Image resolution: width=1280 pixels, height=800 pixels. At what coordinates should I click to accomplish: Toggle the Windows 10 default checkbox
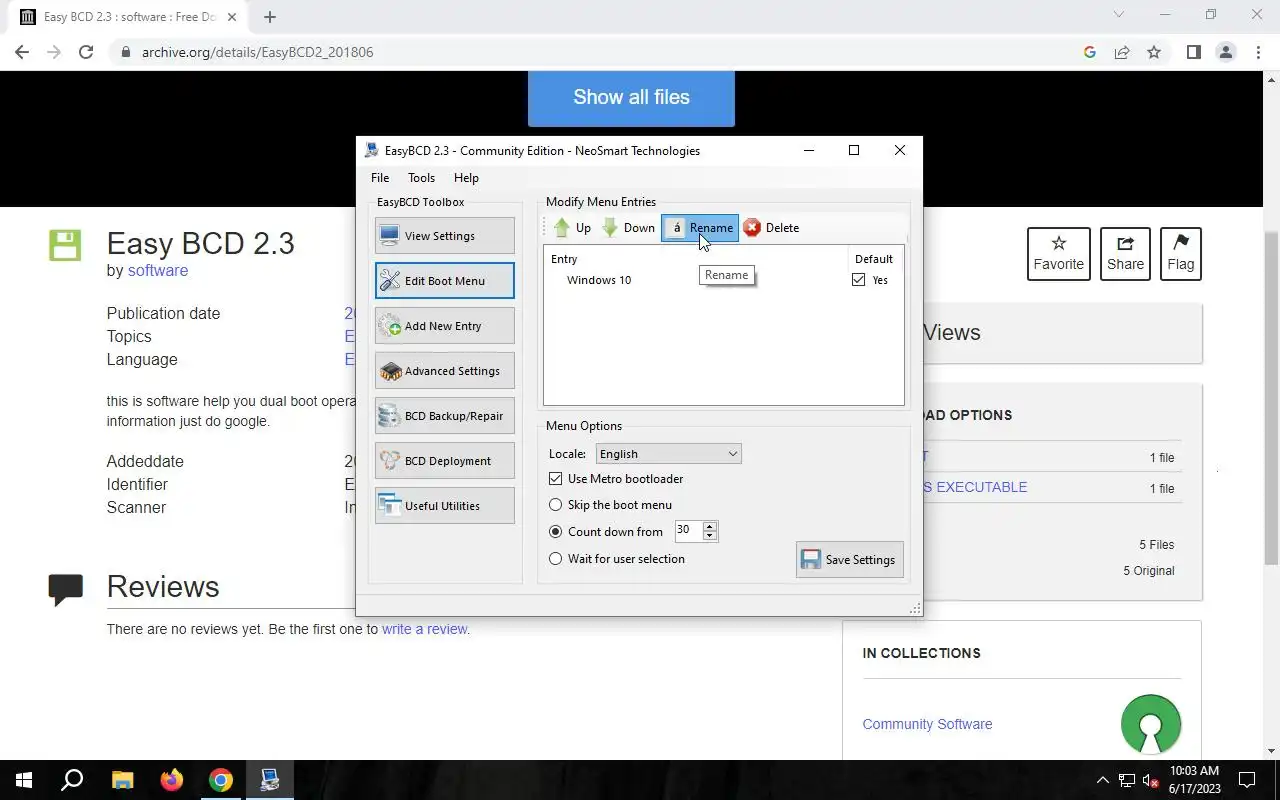[858, 280]
